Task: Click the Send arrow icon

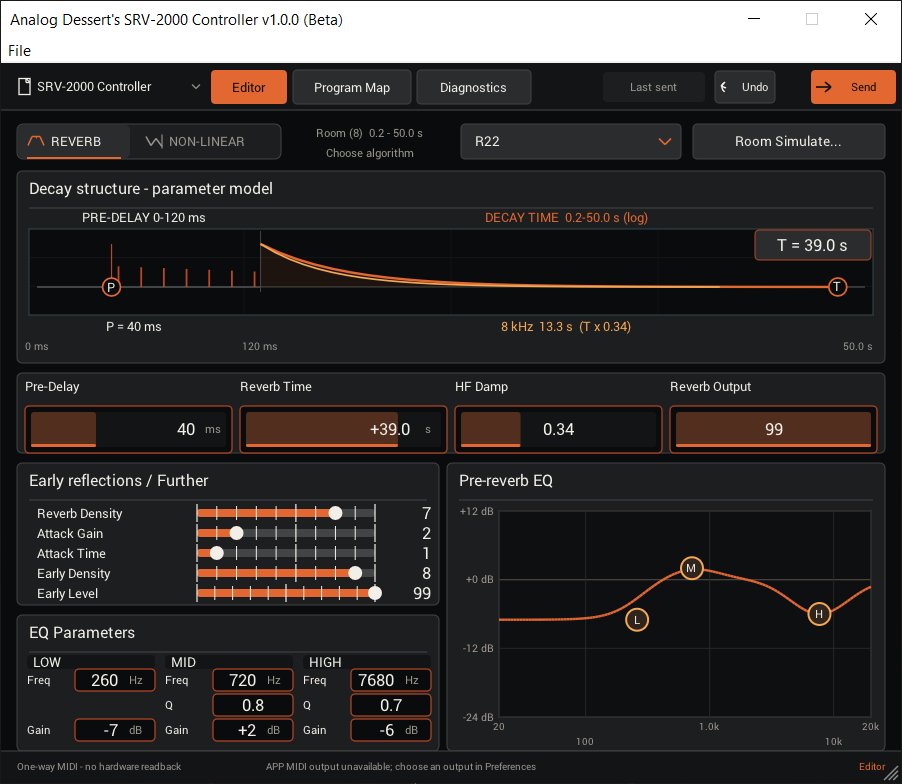Action: 824,87
